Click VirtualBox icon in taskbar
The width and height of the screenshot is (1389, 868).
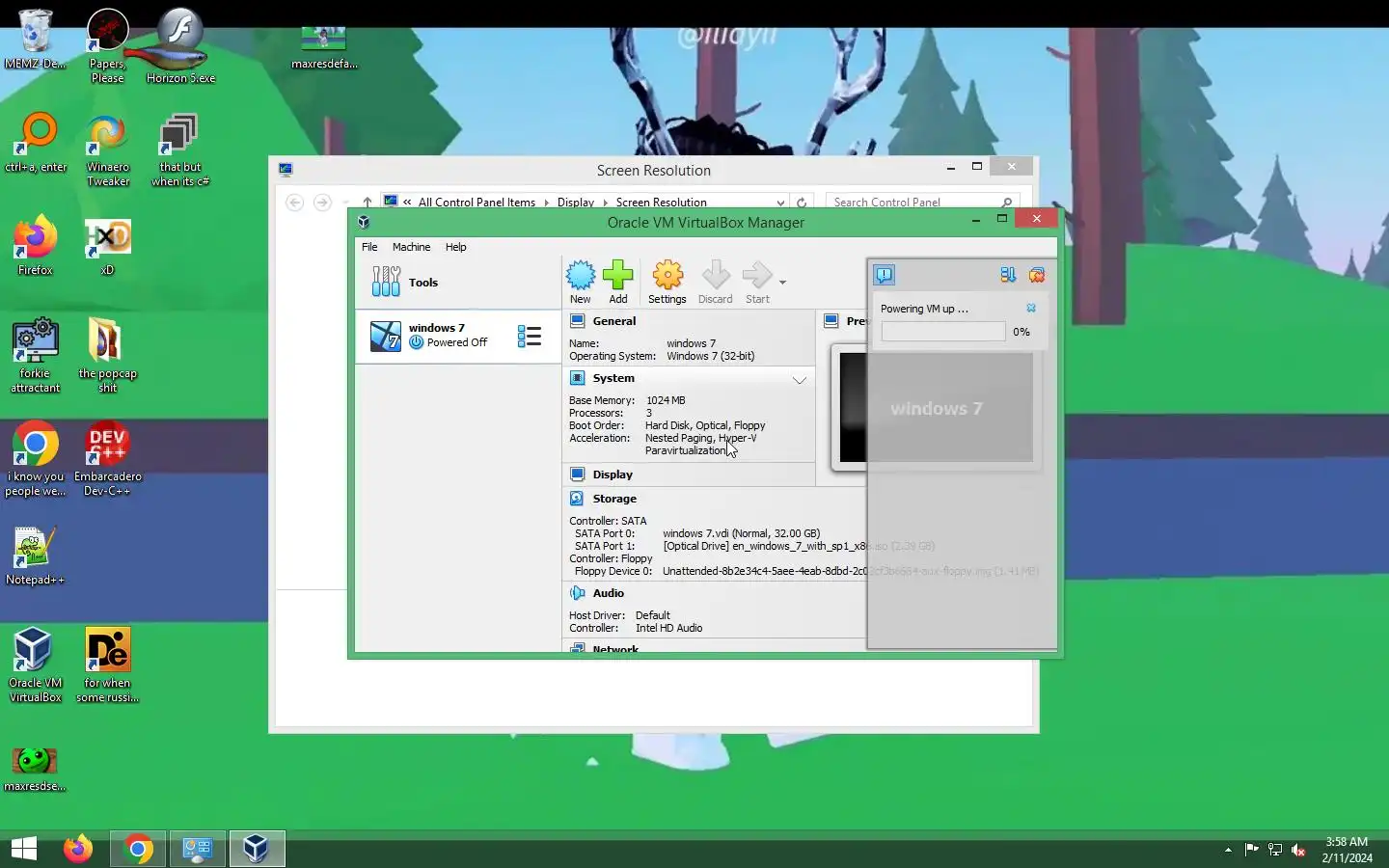257,849
